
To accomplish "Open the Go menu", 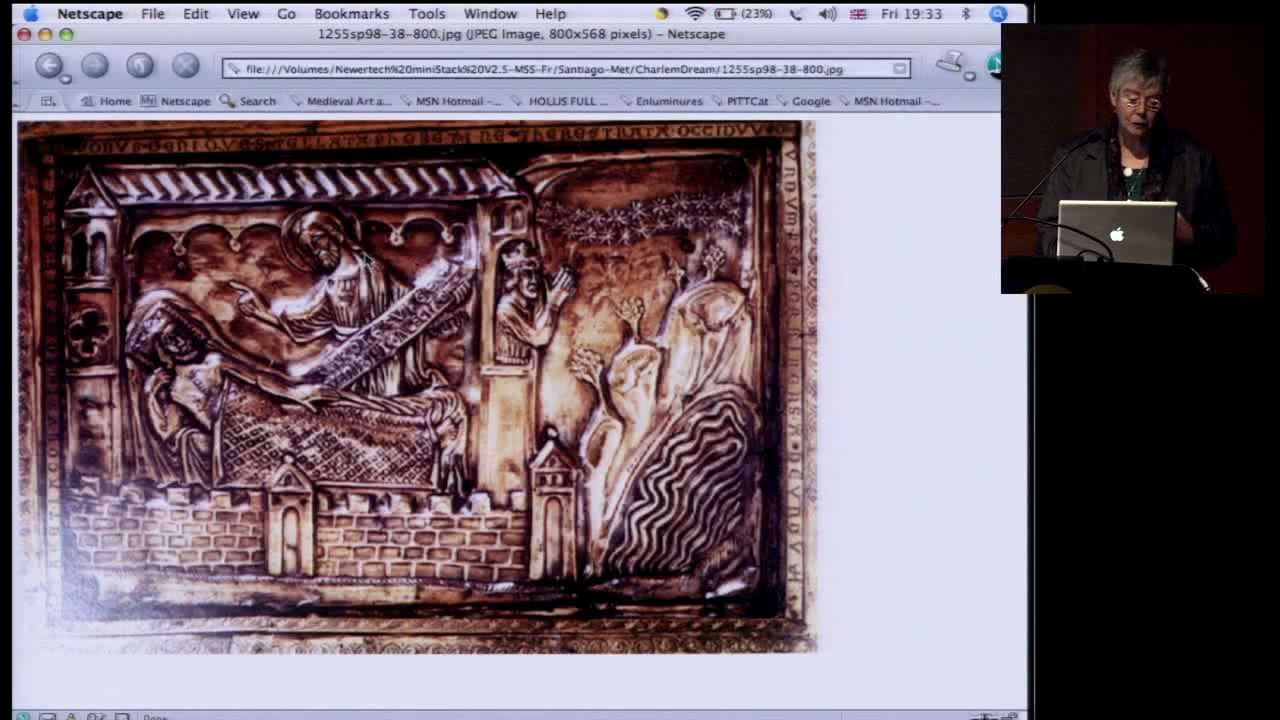I will click(x=287, y=14).
